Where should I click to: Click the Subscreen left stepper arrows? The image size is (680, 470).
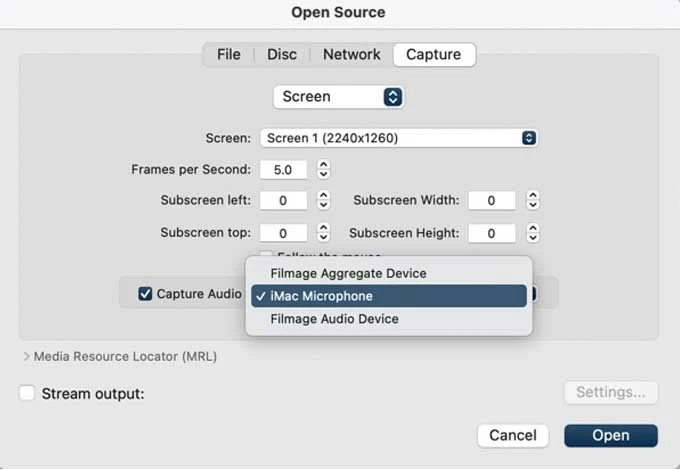pos(323,201)
